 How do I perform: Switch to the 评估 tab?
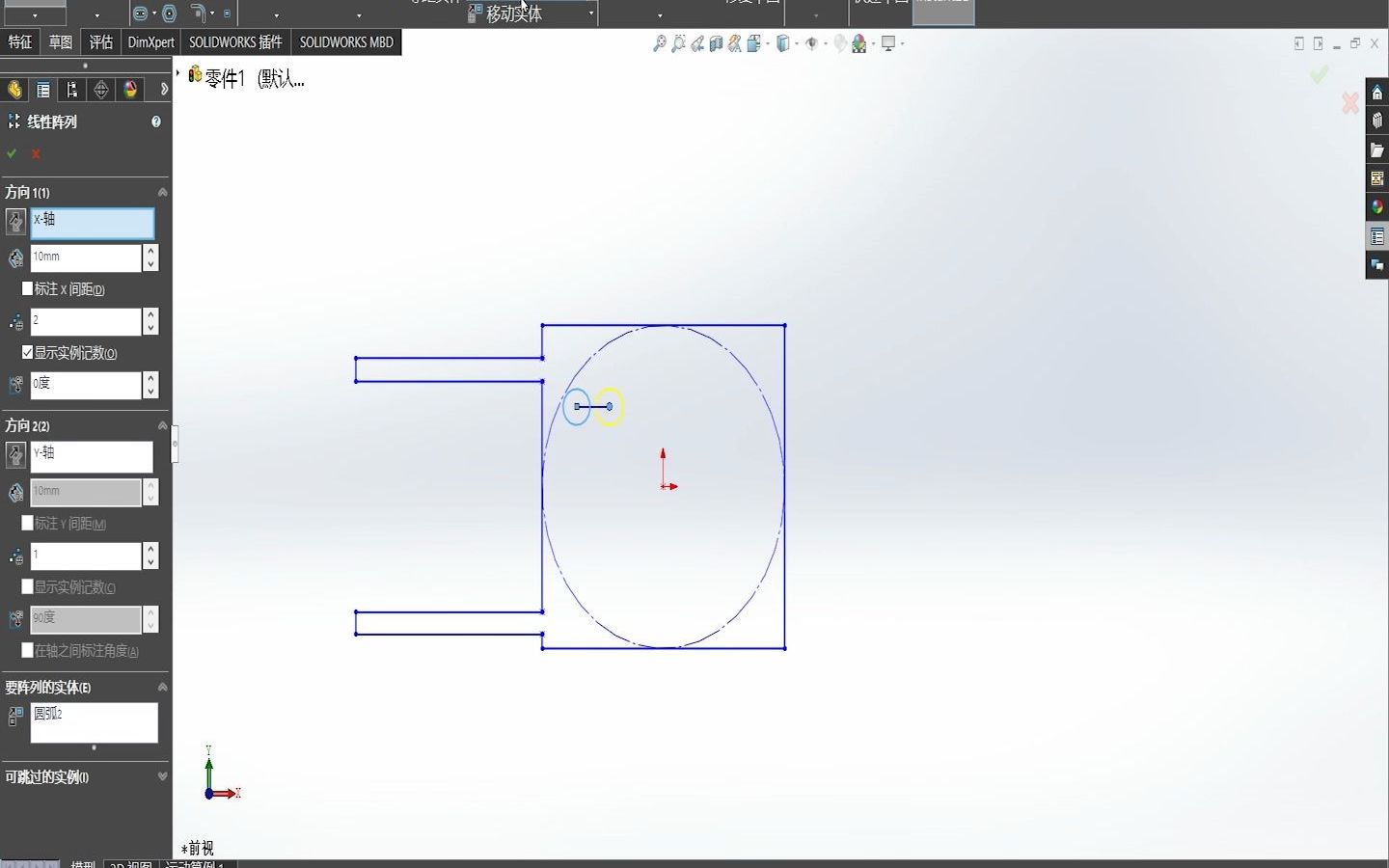tap(101, 41)
